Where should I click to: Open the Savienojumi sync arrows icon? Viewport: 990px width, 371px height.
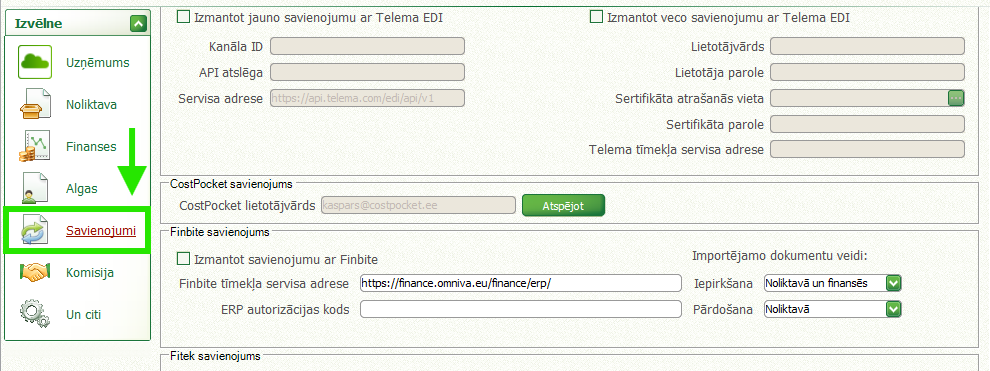(34, 230)
